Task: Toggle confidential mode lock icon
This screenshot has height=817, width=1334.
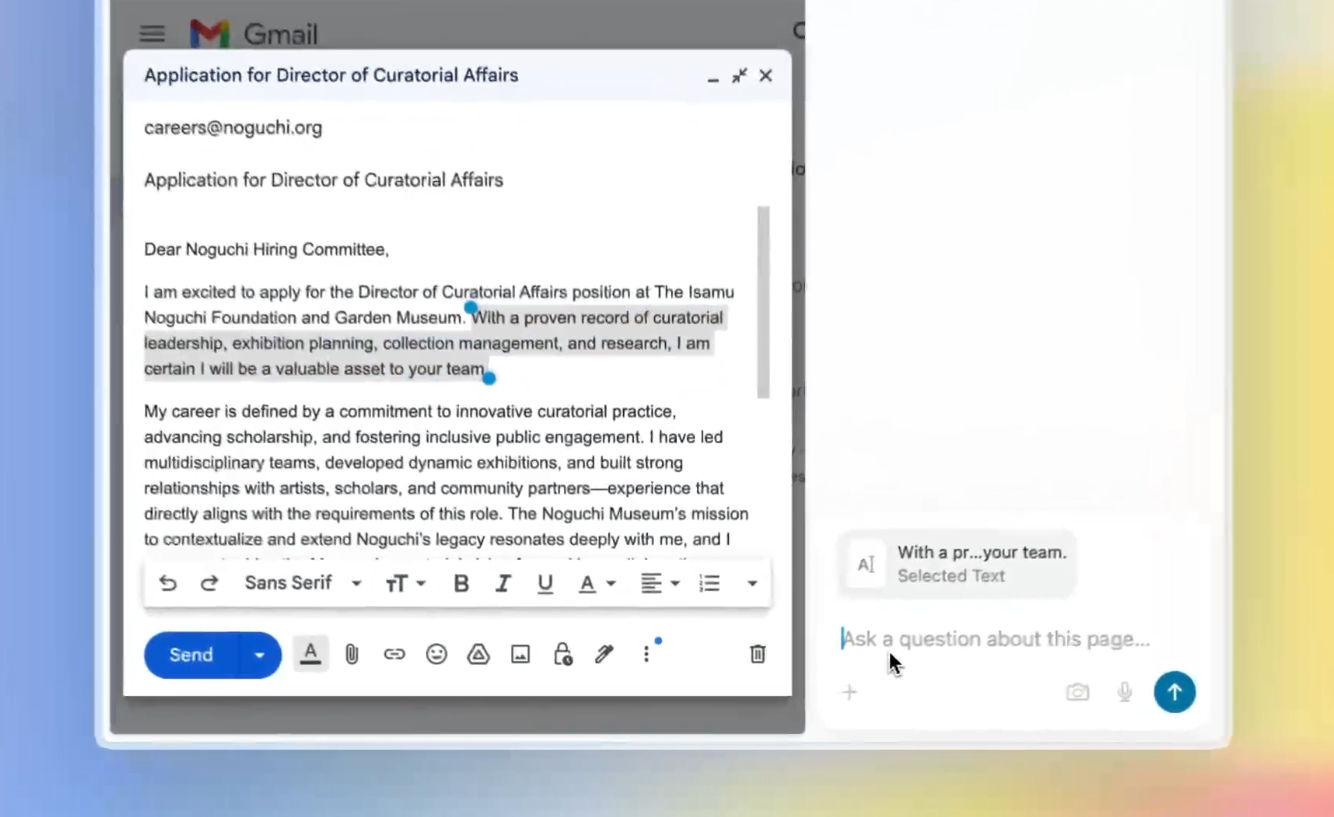Action: [563, 654]
